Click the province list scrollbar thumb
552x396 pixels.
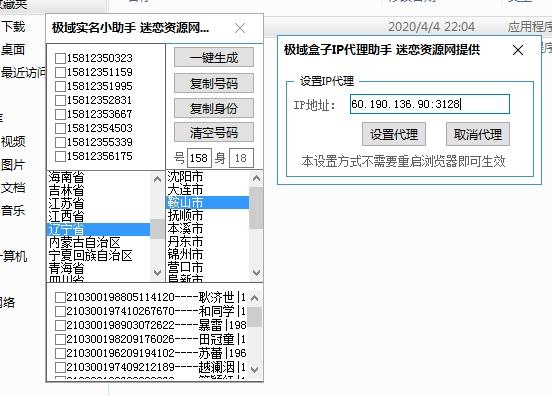(x=157, y=229)
